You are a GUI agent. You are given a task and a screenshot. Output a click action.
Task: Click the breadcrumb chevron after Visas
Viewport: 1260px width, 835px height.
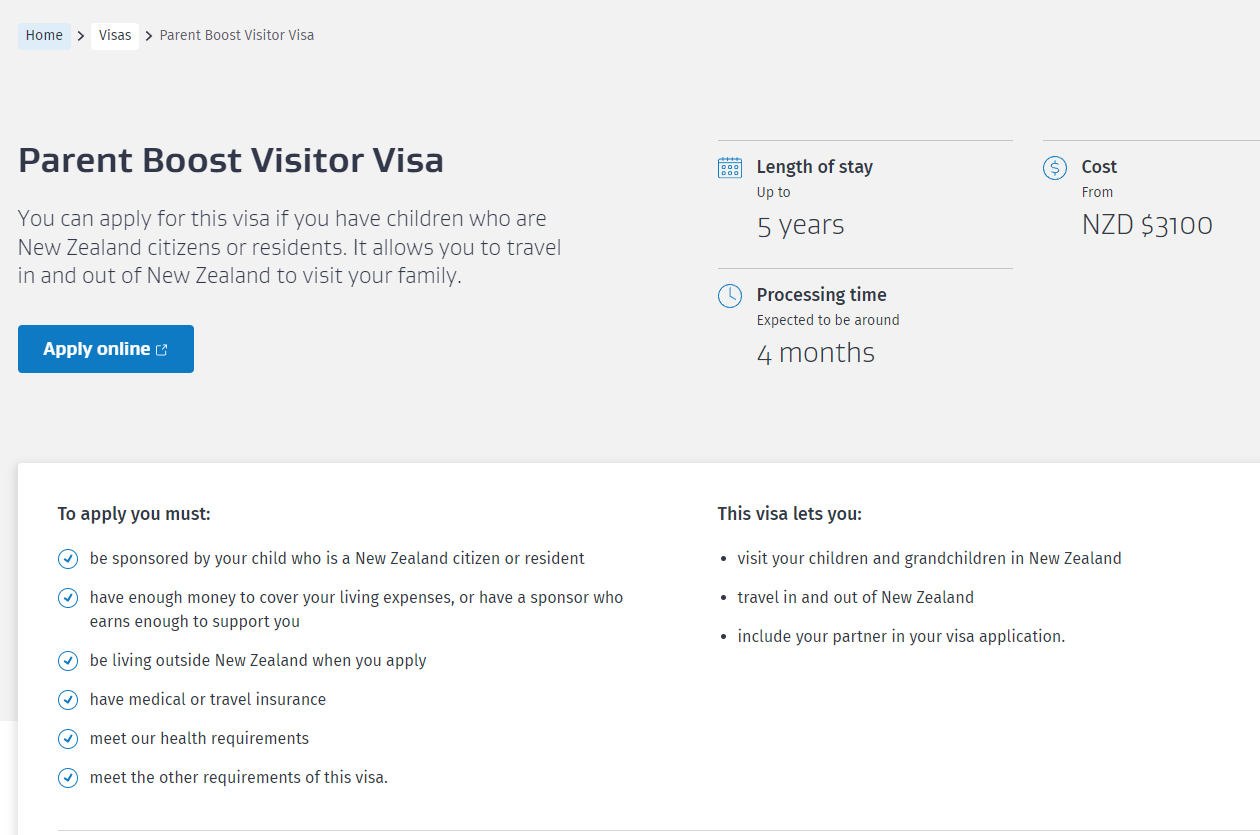[149, 36]
